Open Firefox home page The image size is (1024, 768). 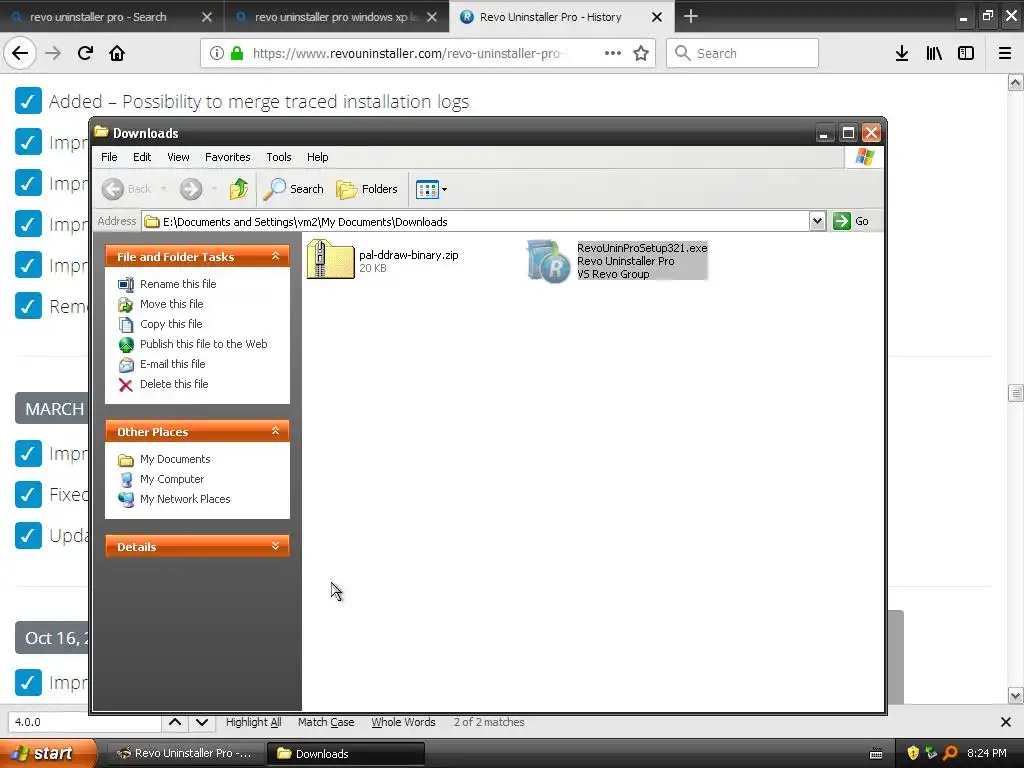pyautogui.click(x=117, y=53)
